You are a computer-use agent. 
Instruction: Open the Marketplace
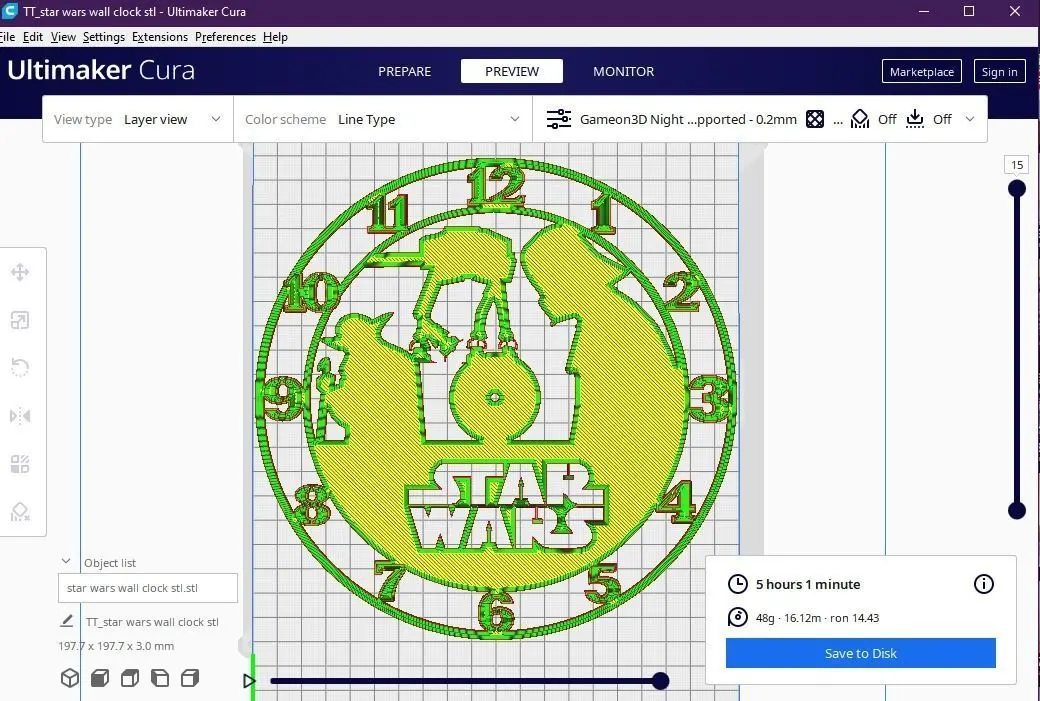click(x=922, y=72)
